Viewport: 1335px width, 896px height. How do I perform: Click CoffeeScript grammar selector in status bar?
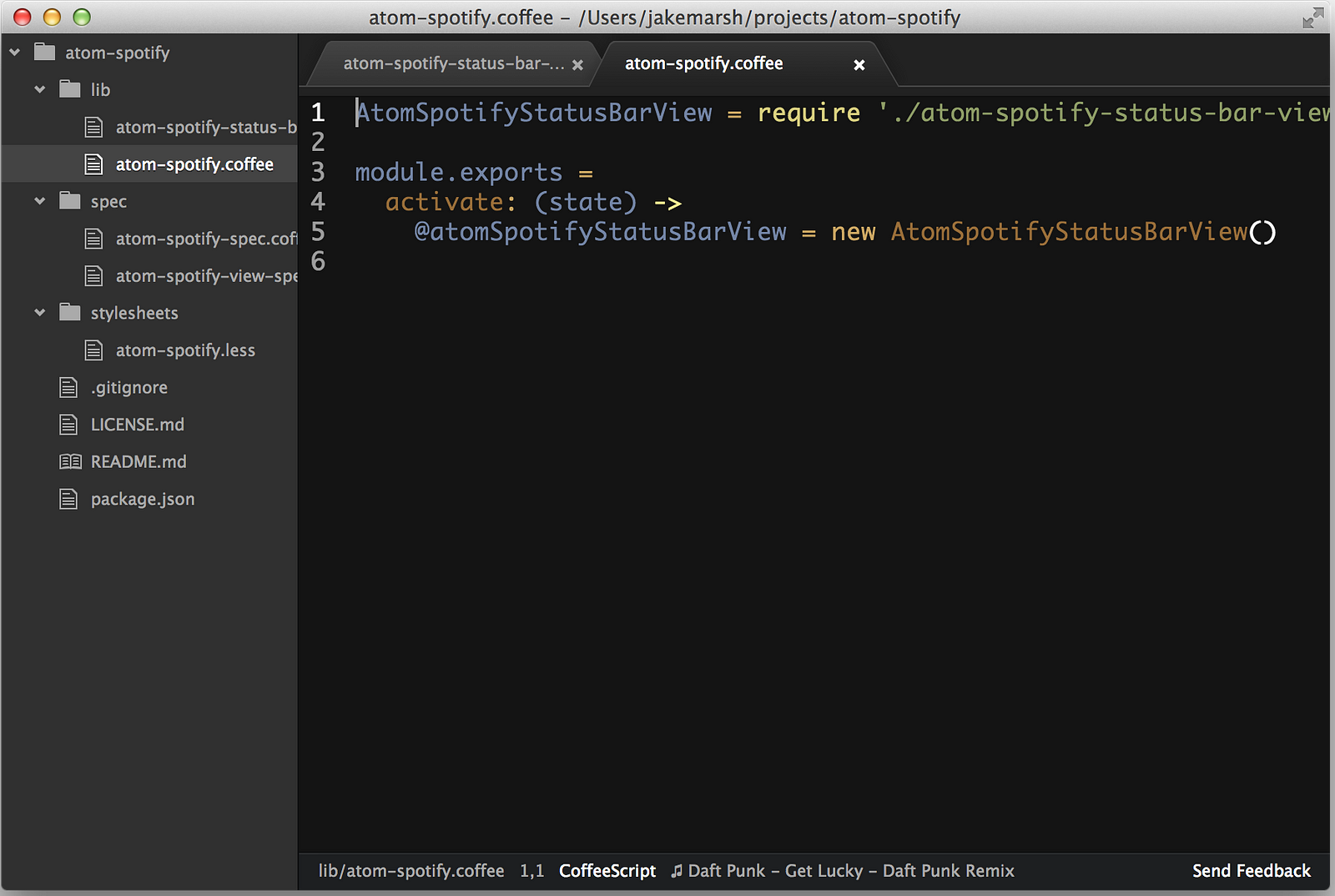click(x=607, y=871)
